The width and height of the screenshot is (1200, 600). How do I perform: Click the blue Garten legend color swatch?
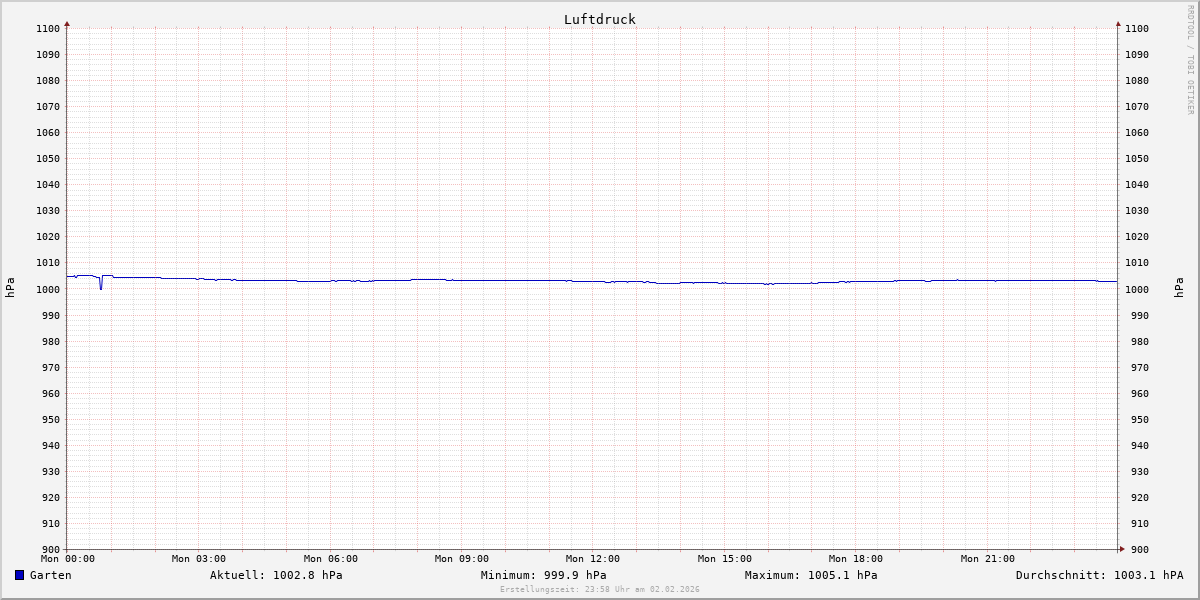click(19, 575)
